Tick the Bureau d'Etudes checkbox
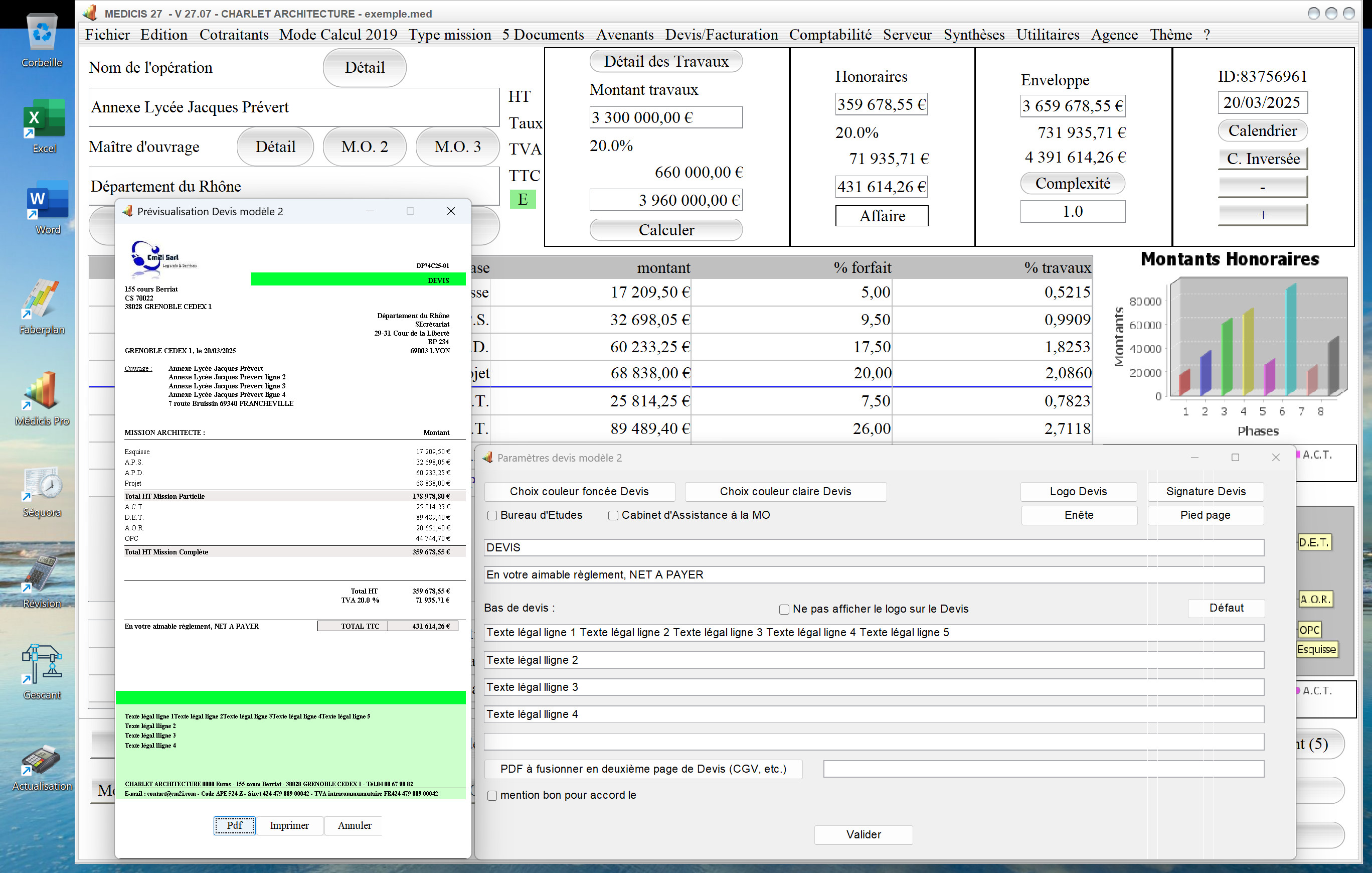 [492, 515]
